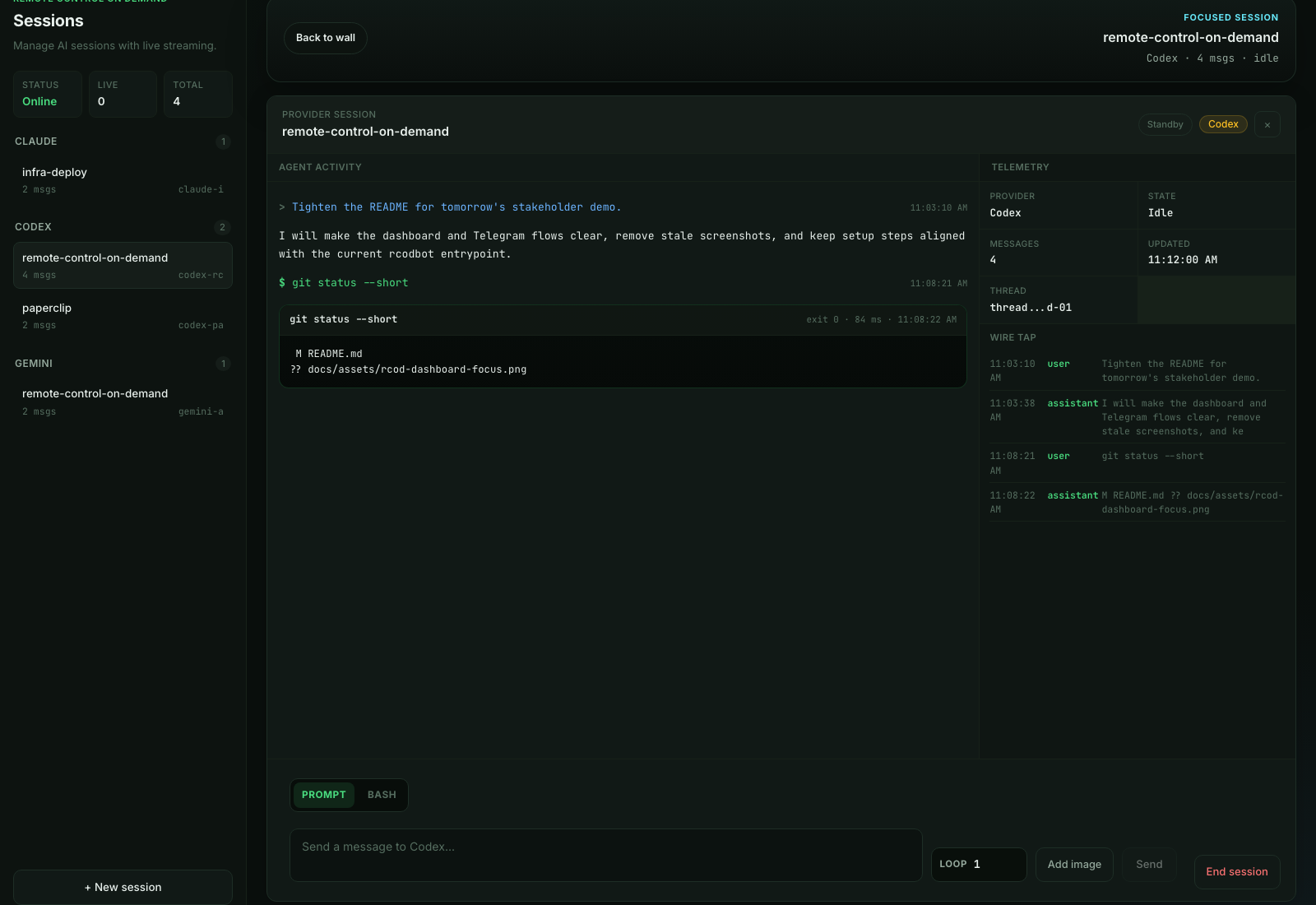Image resolution: width=1316 pixels, height=905 pixels.
Task: Switch to the BASH tab
Action: 382,795
